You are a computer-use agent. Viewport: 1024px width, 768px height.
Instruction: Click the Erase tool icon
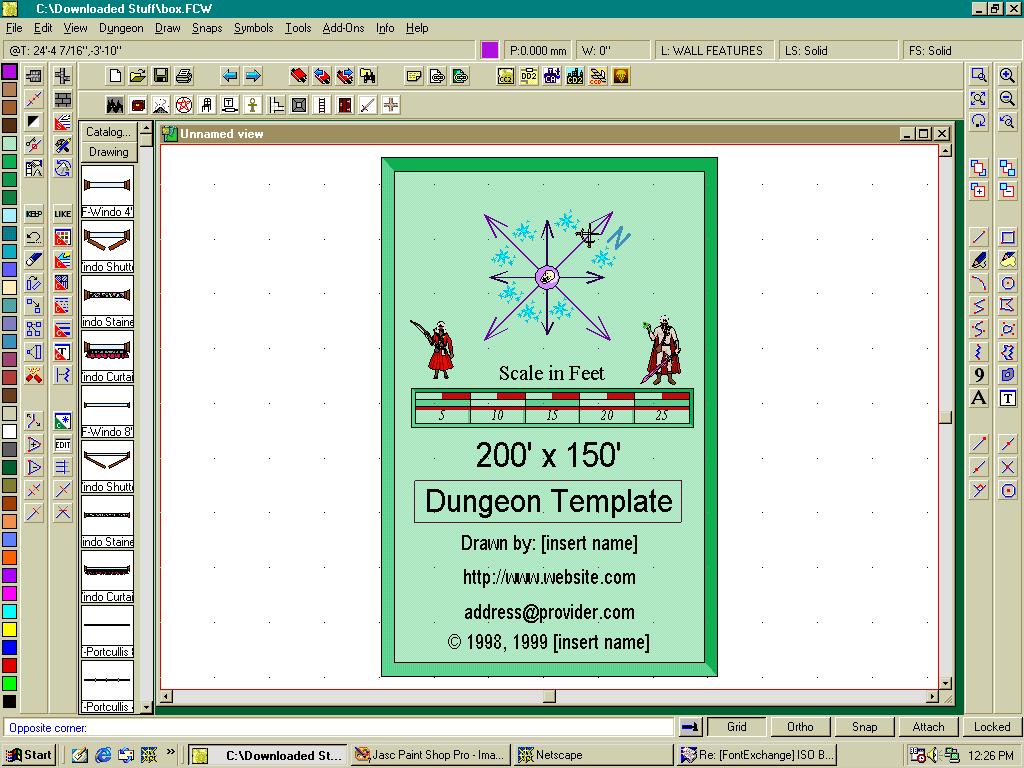[34, 260]
